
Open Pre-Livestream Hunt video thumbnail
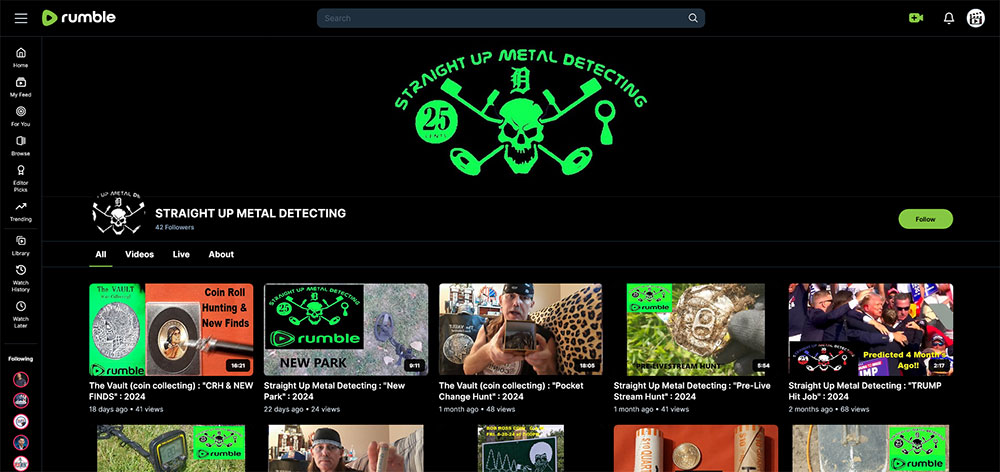pos(695,329)
